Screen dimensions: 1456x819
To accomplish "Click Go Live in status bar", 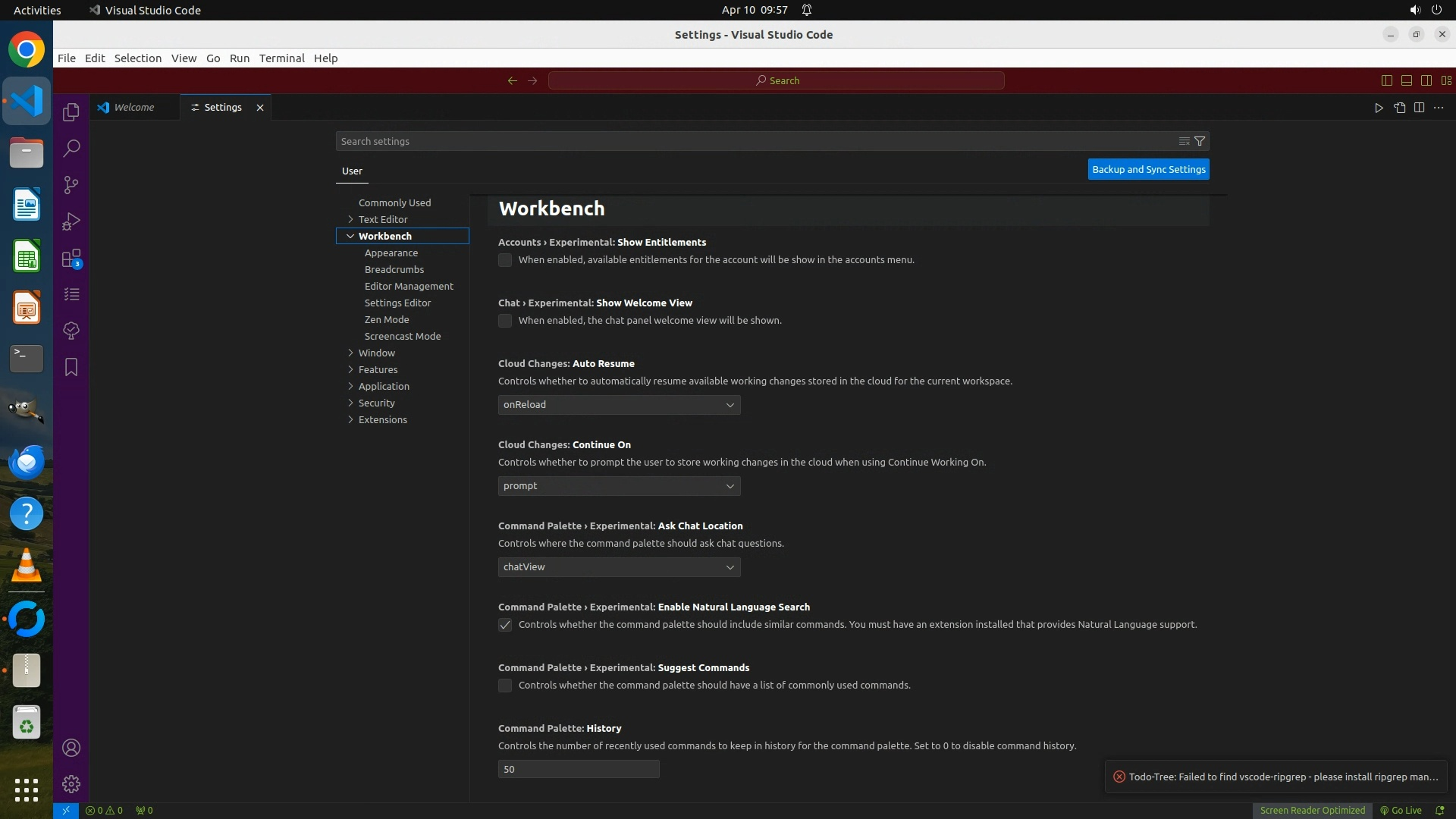I will tap(1401, 810).
